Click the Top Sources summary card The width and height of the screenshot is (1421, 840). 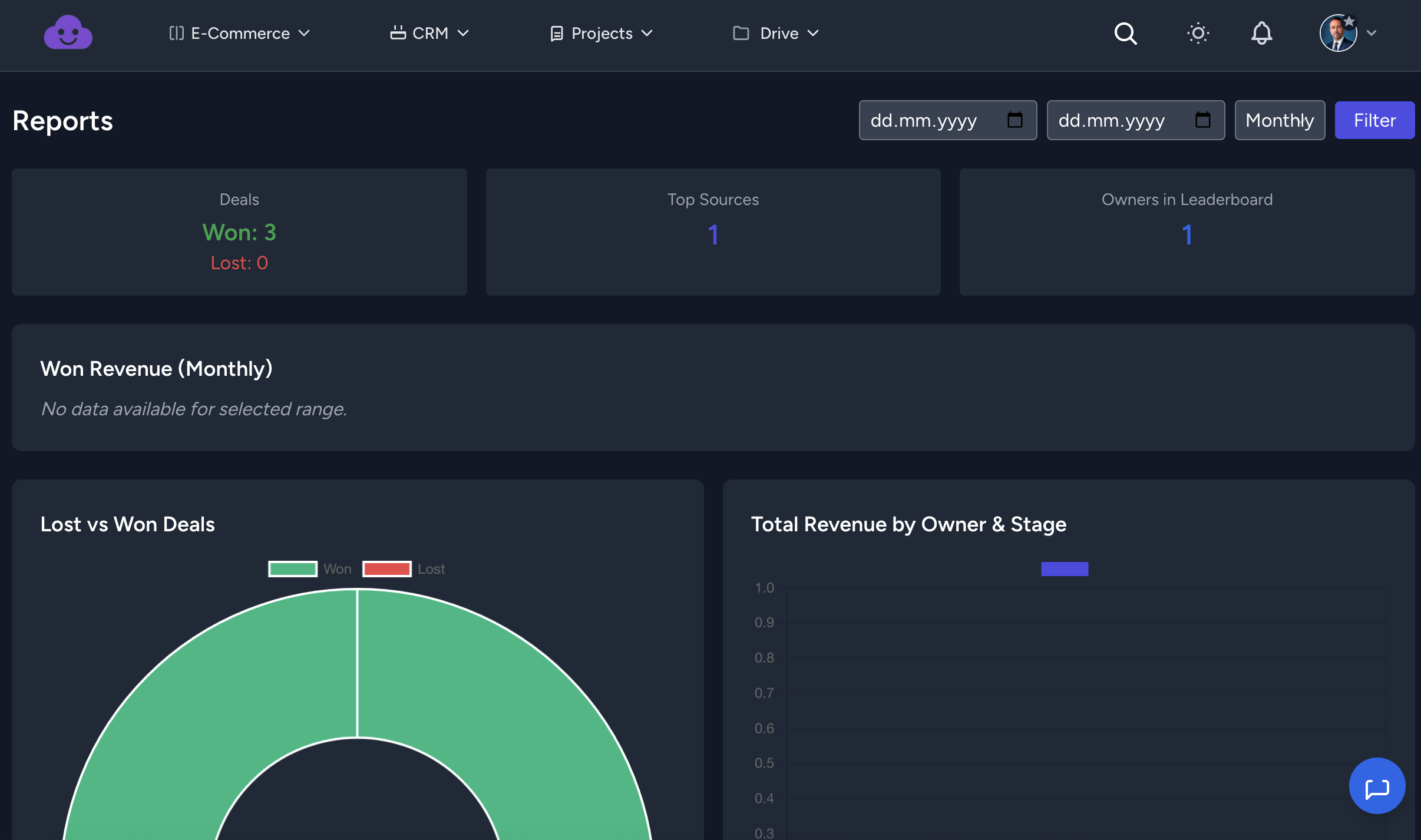713,232
